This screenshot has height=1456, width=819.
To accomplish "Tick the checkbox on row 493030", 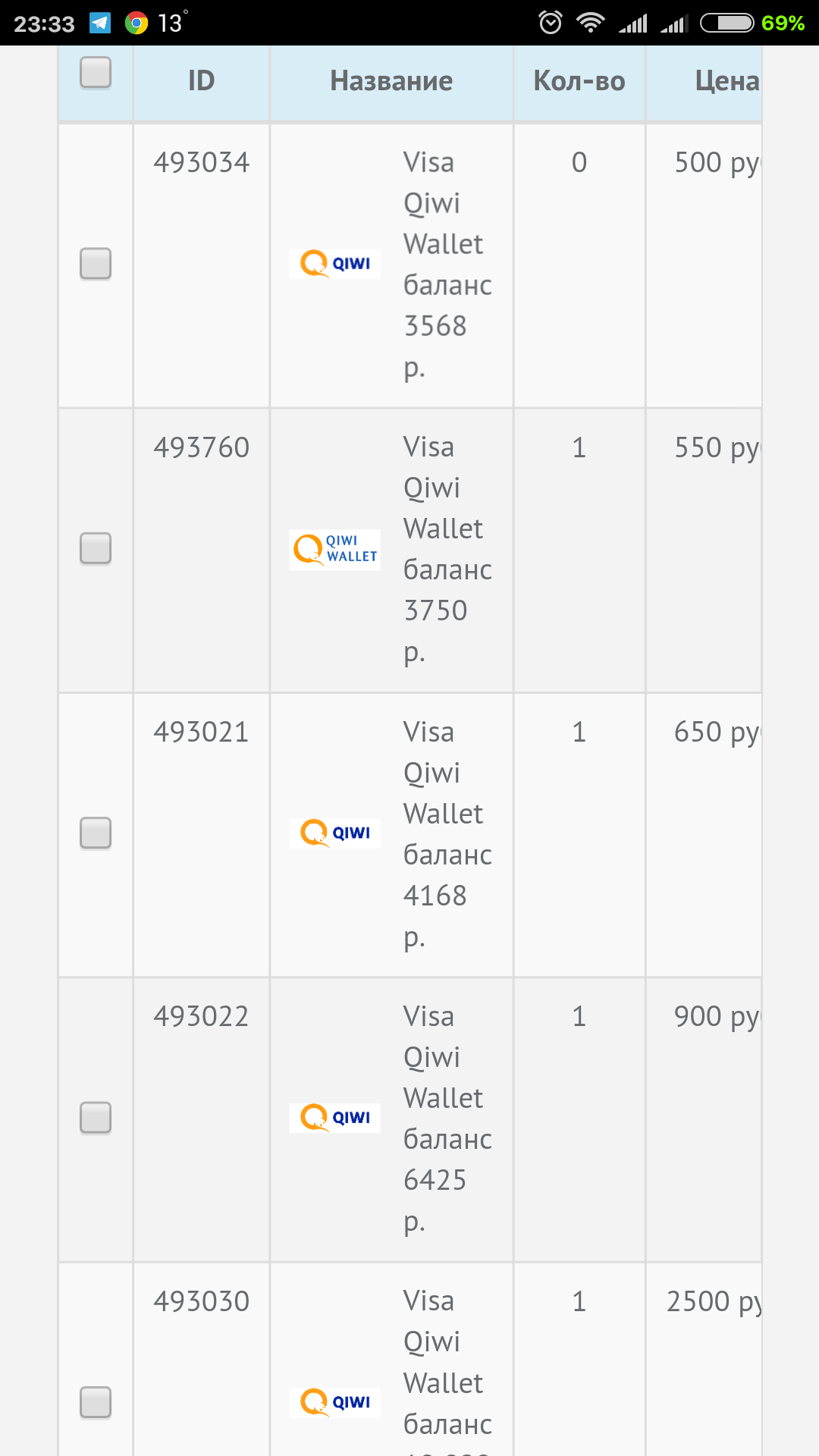I will (x=95, y=1401).
